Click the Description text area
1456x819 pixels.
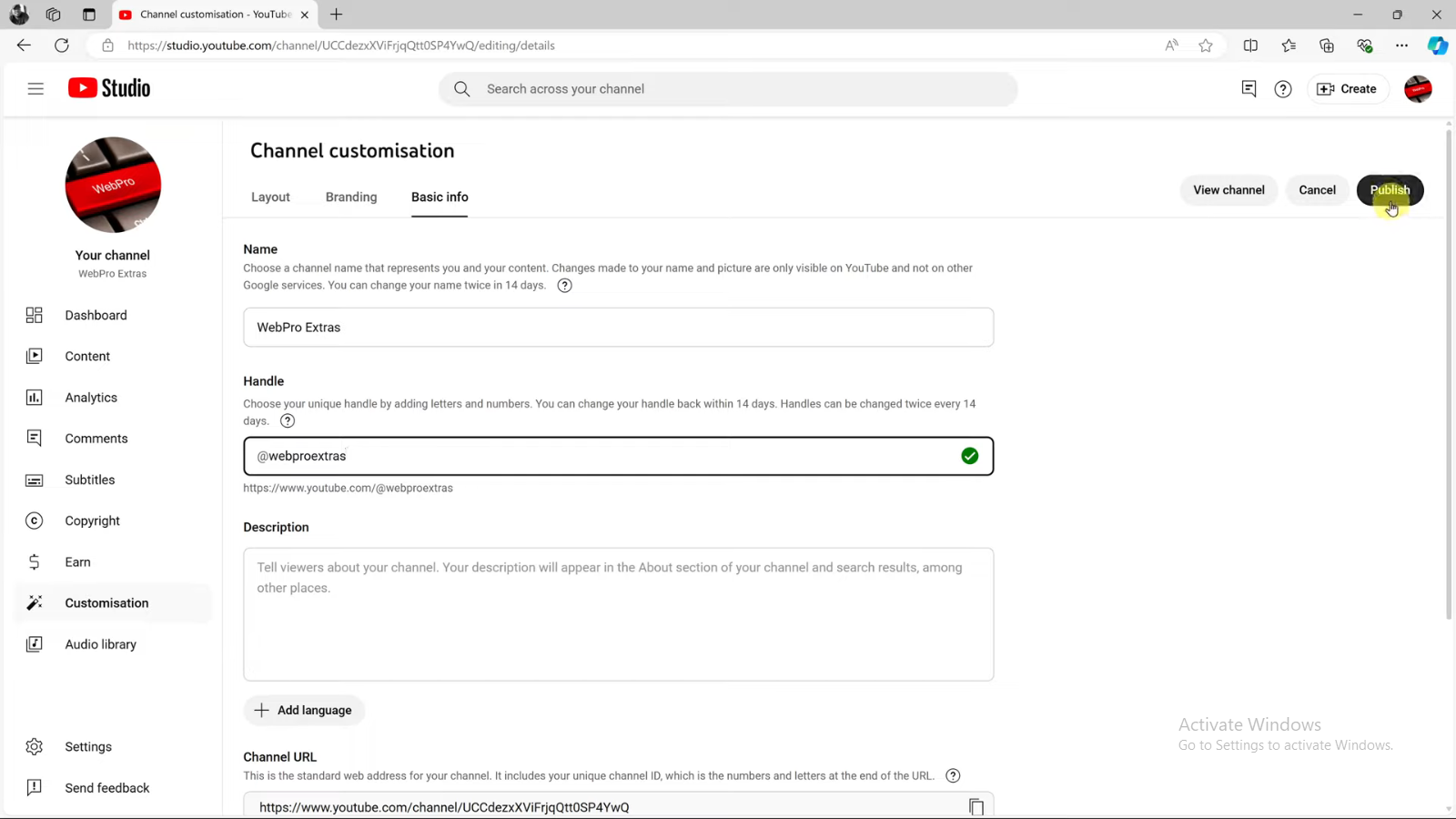click(x=619, y=614)
